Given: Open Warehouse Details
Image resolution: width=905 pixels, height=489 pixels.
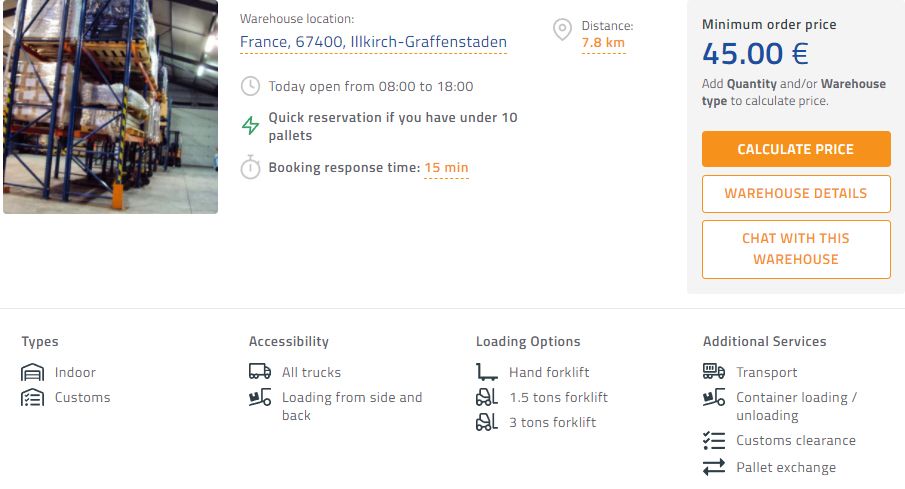Looking at the screenshot, I should pos(796,194).
